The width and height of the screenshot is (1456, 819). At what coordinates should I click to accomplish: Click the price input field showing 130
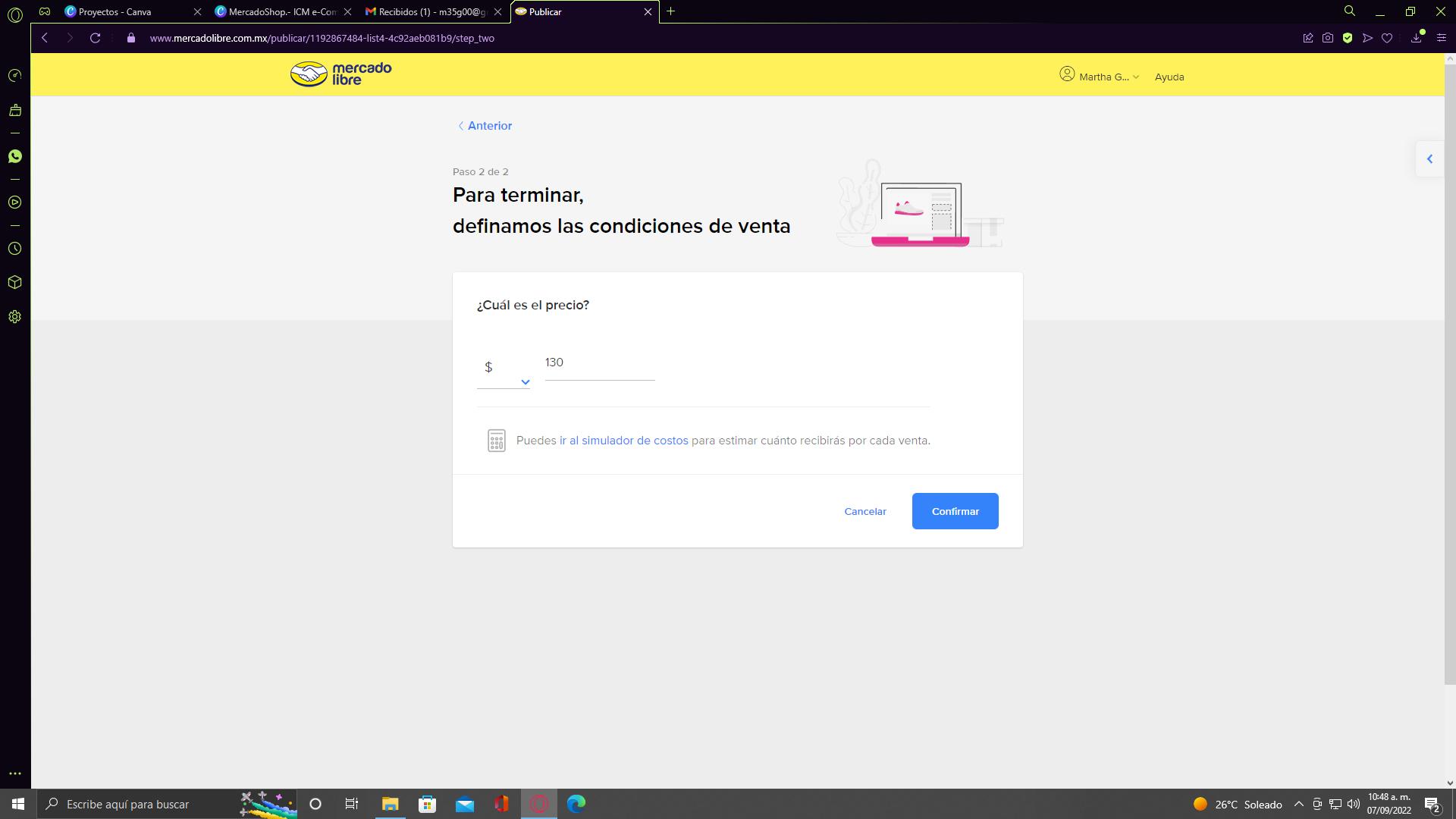click(599, 363)
